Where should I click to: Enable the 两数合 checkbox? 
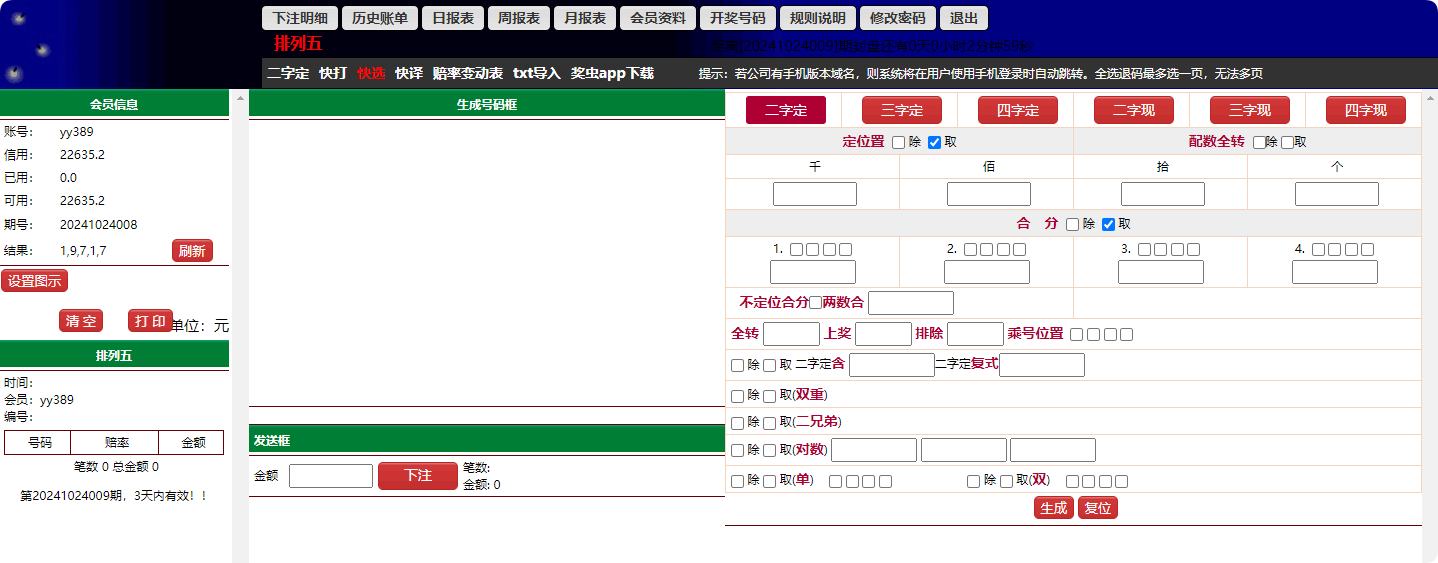(x=815, y=303)
